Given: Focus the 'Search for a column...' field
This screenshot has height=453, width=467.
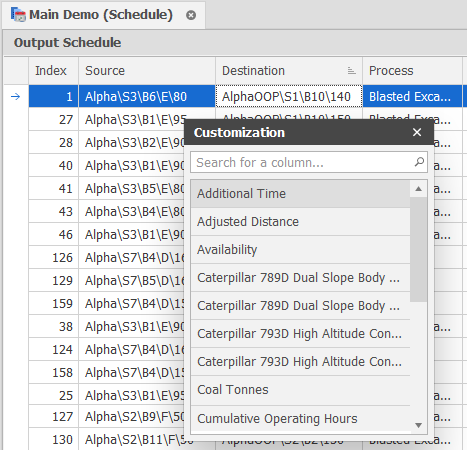Looking at the screenshot, I should coord(309,162).
